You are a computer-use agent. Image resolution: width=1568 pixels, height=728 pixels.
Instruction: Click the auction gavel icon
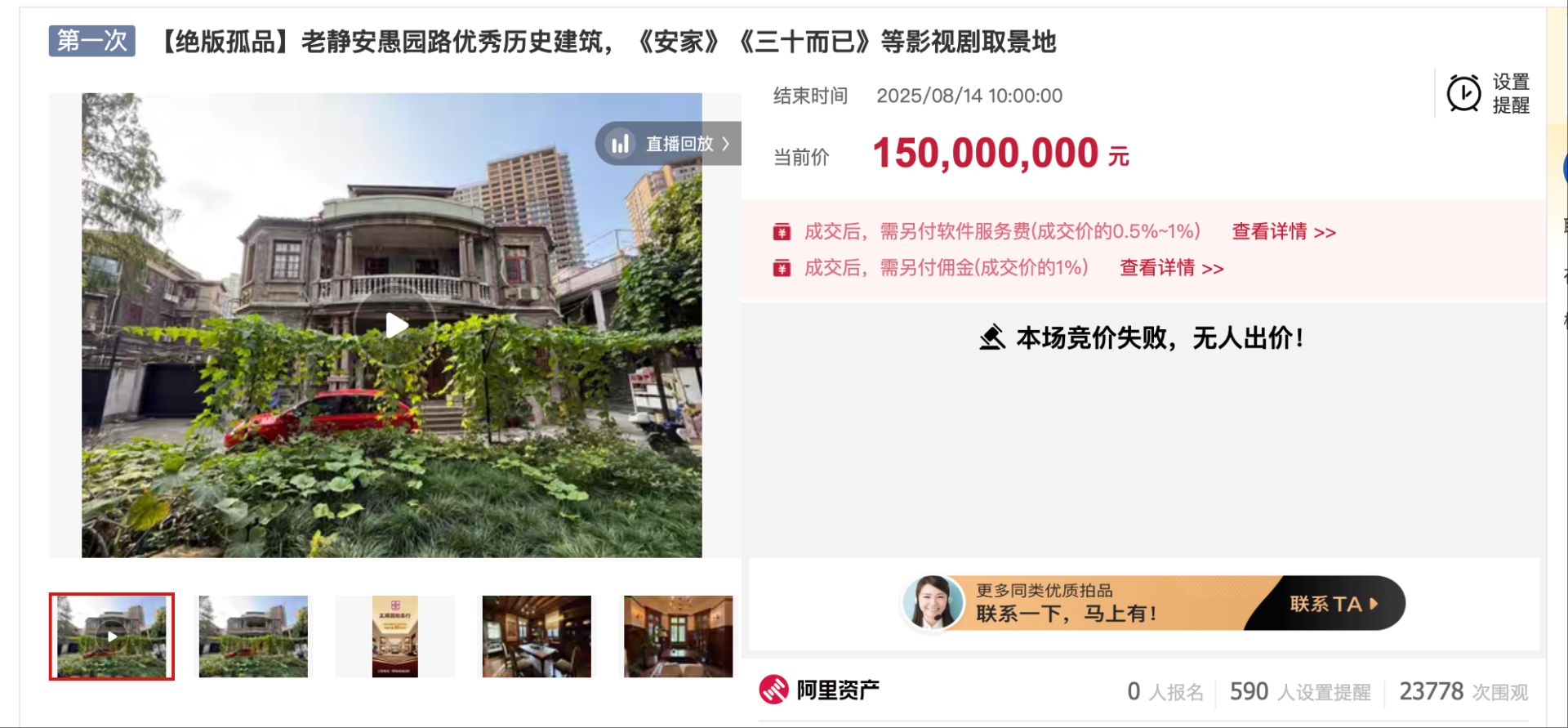(x=992, y=337)
